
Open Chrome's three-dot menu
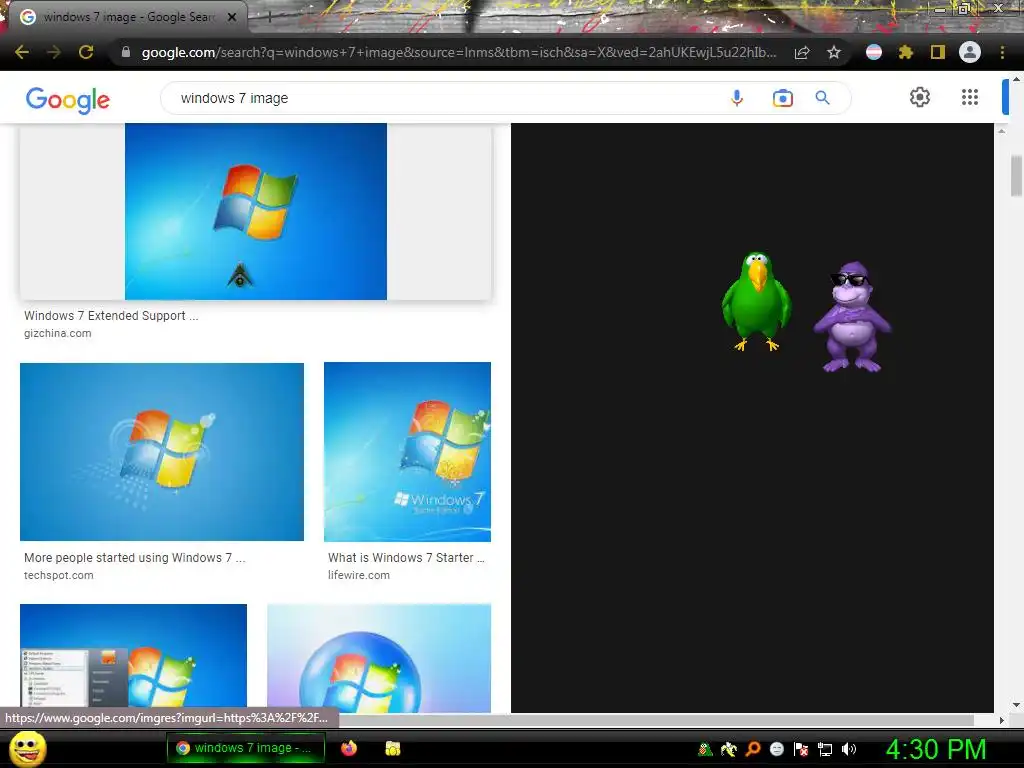tap(1002, 52)
